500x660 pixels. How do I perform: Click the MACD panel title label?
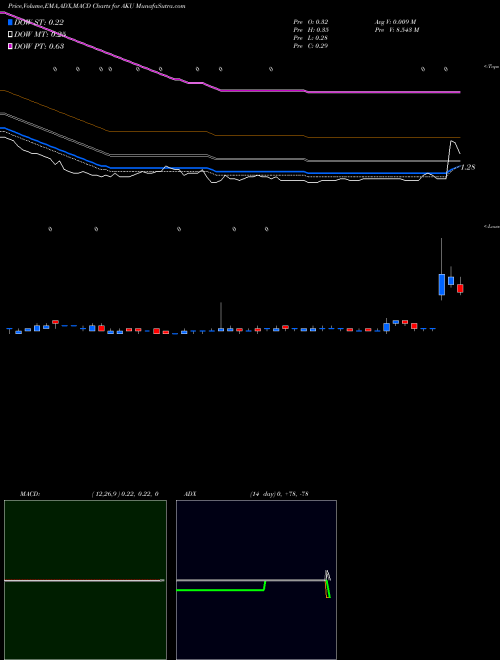[30, 493]
